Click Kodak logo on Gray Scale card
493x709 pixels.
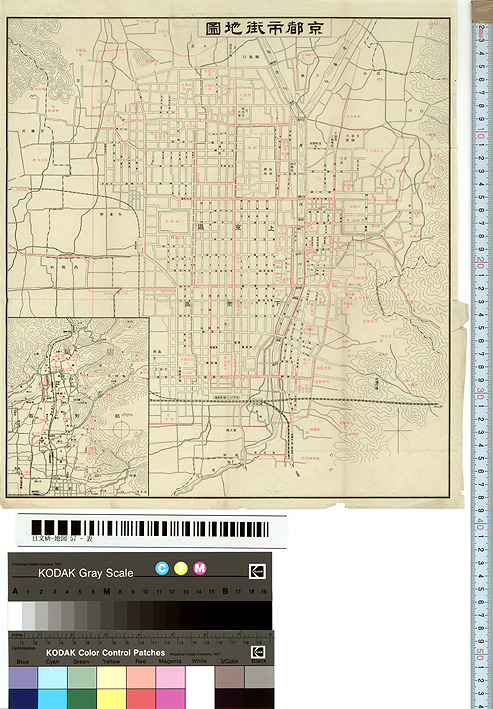(x=257, y=572)
